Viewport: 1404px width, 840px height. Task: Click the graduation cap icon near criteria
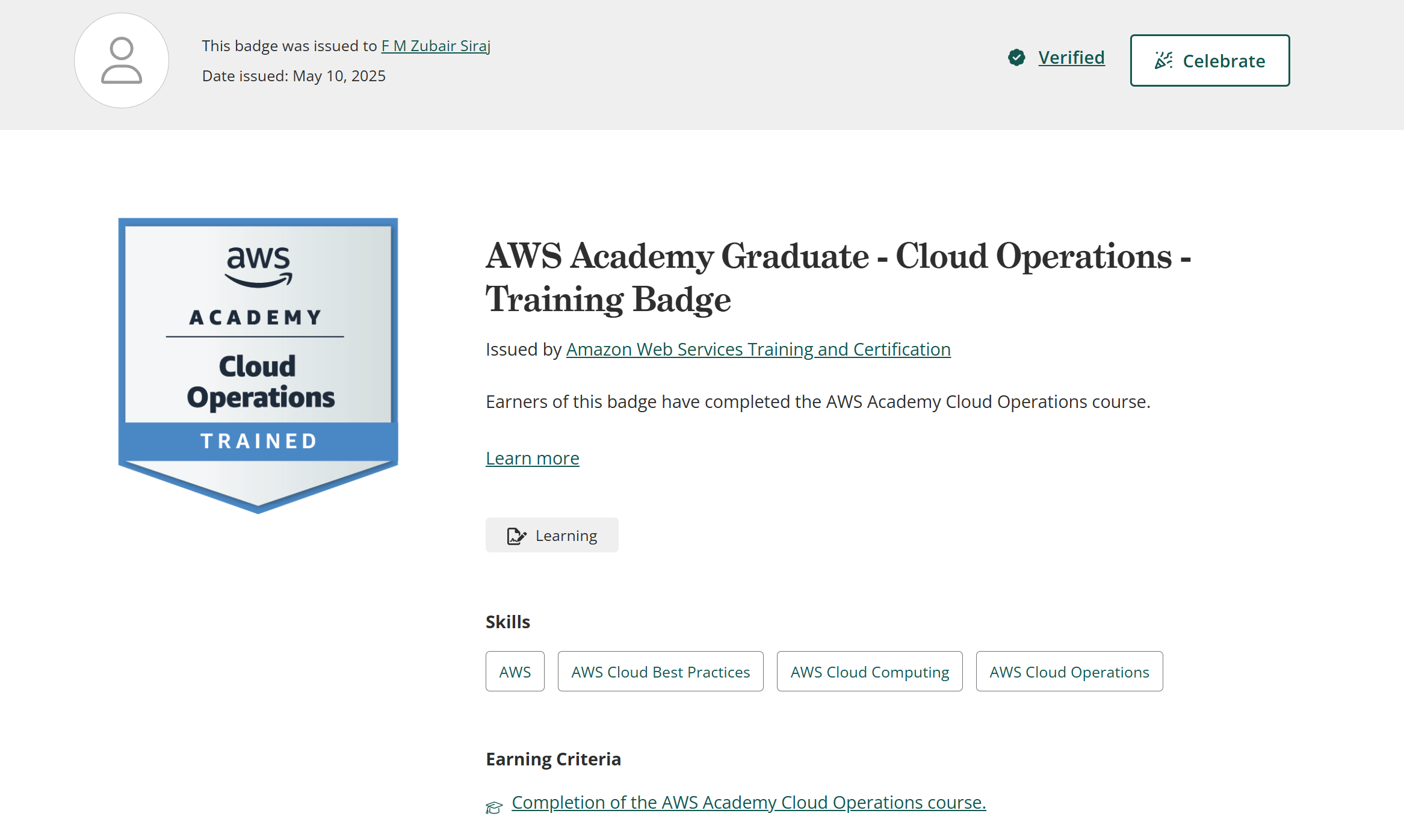494,807
